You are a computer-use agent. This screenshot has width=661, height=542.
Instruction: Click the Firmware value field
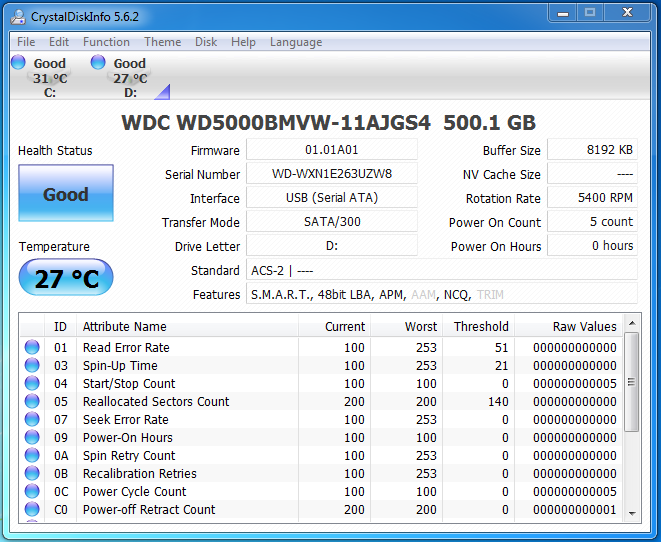pyautogui.click(x=331, y=150)
